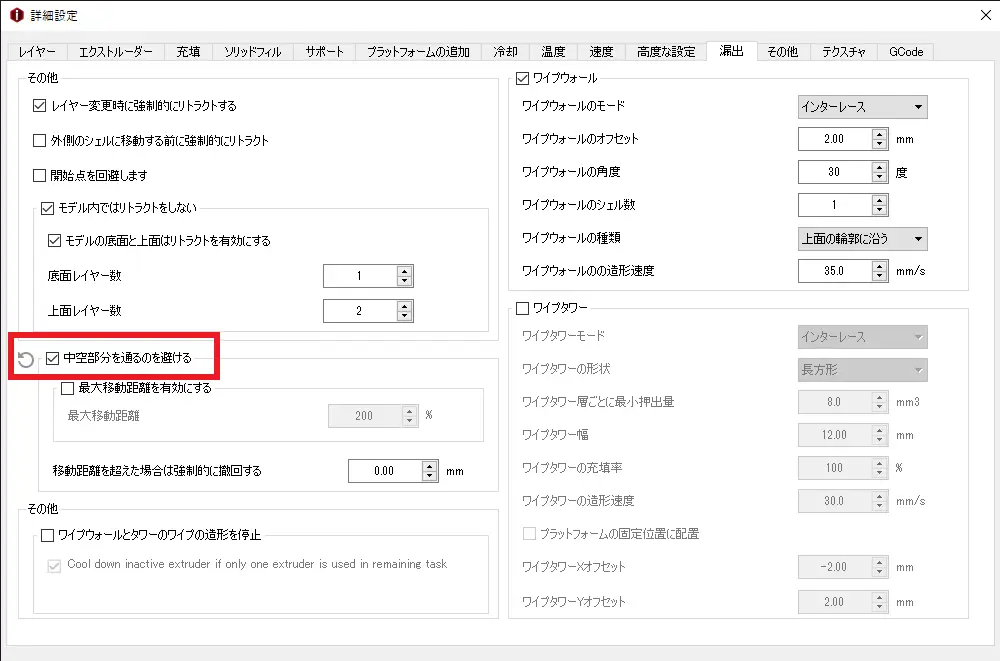Increase ワイプウォールのオフセット value using up arrow
1000x661 pixels.
pyautogui.click(x=879, y=134)
